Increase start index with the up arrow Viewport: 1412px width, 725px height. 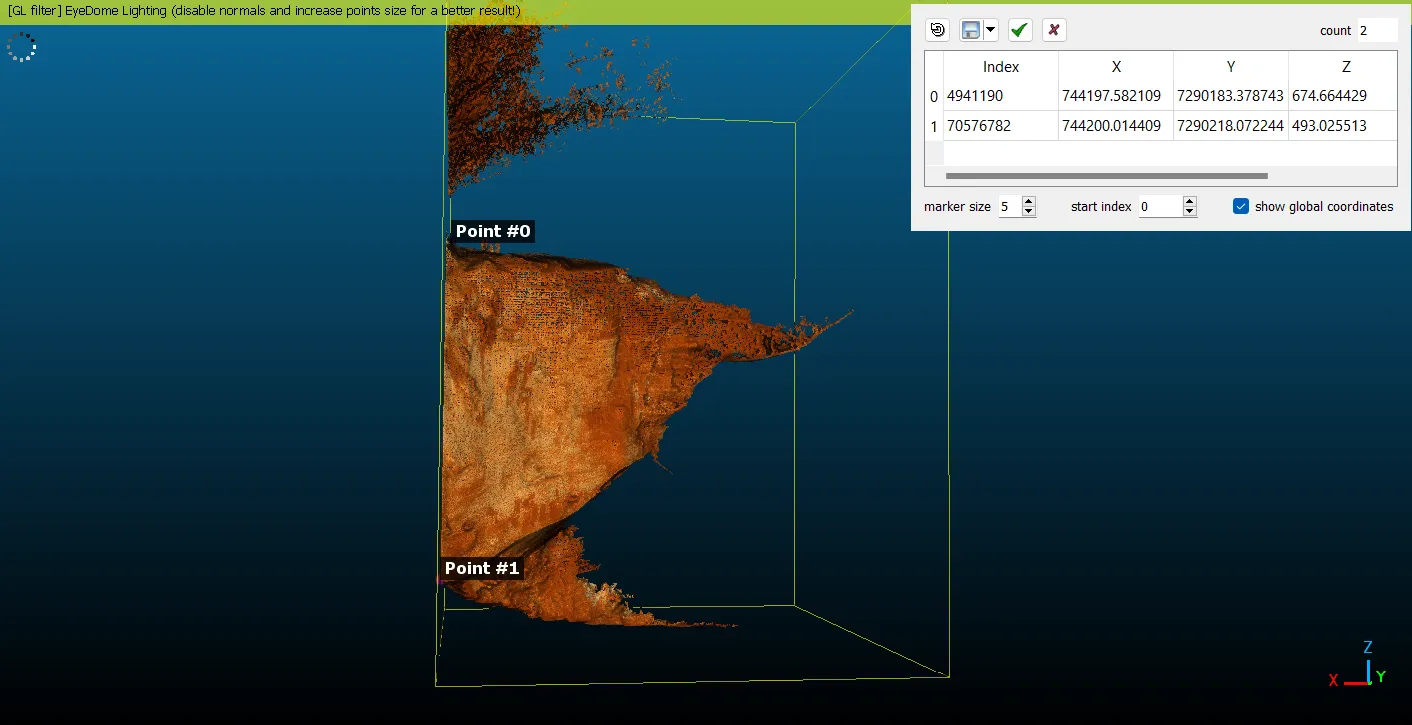[1189, 201]
